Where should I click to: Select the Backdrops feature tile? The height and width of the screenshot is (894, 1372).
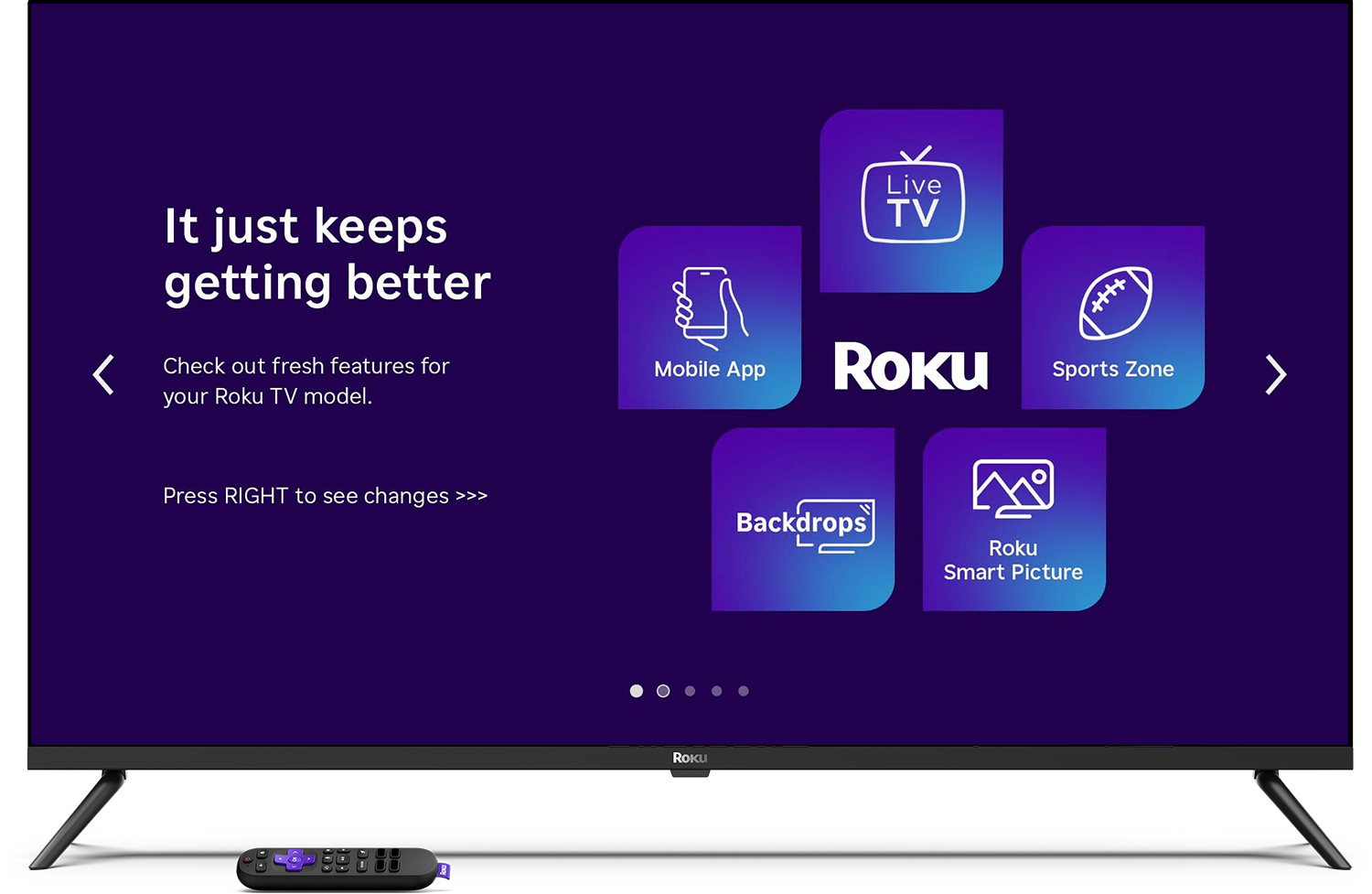tap(802, 519)
